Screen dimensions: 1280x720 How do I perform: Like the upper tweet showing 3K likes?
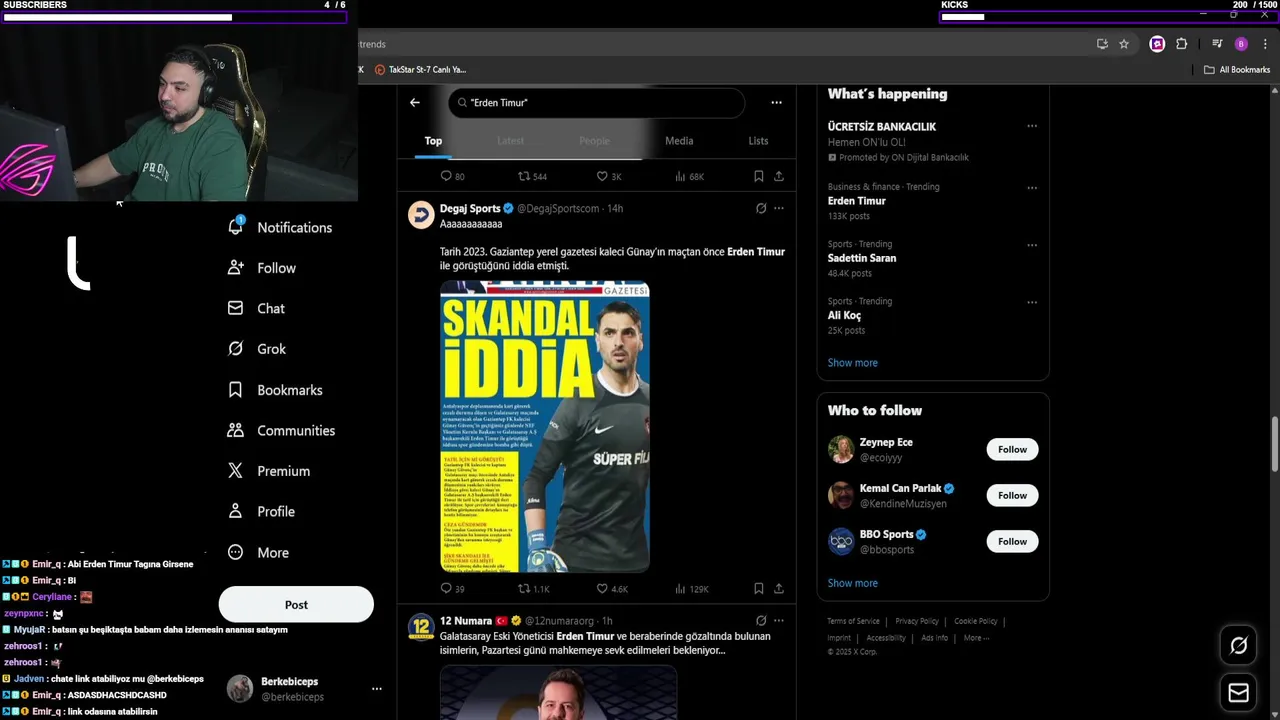tap(609, 176)
